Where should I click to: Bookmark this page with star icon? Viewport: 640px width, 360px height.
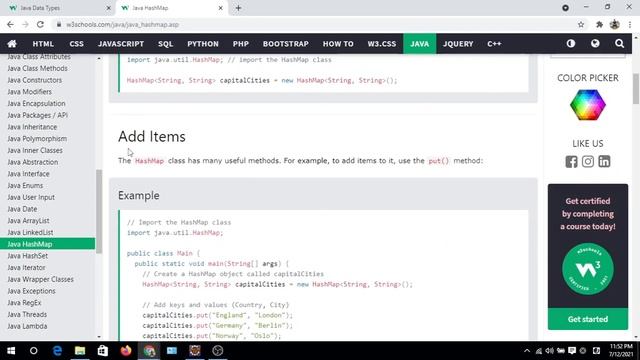[x=581, y=24]
